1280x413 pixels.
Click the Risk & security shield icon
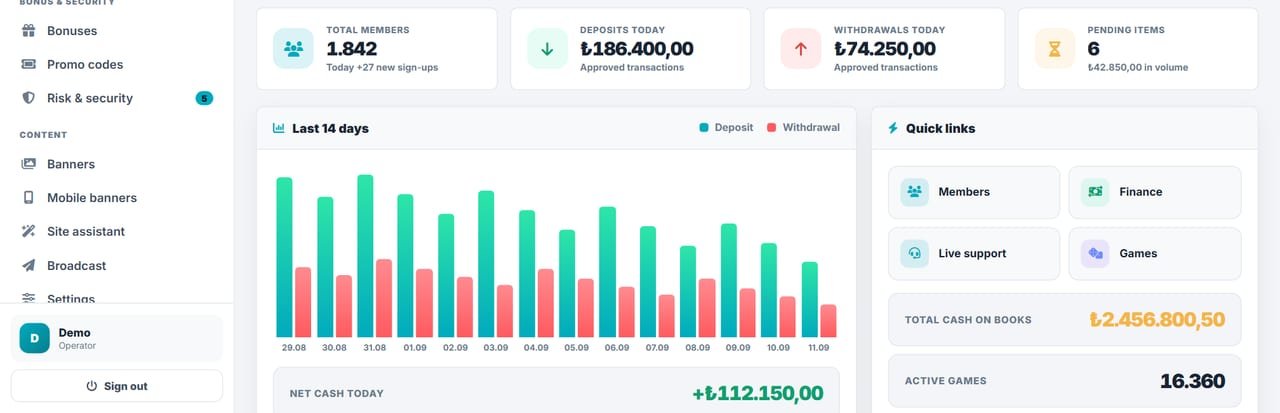click(x=29, y=98)
